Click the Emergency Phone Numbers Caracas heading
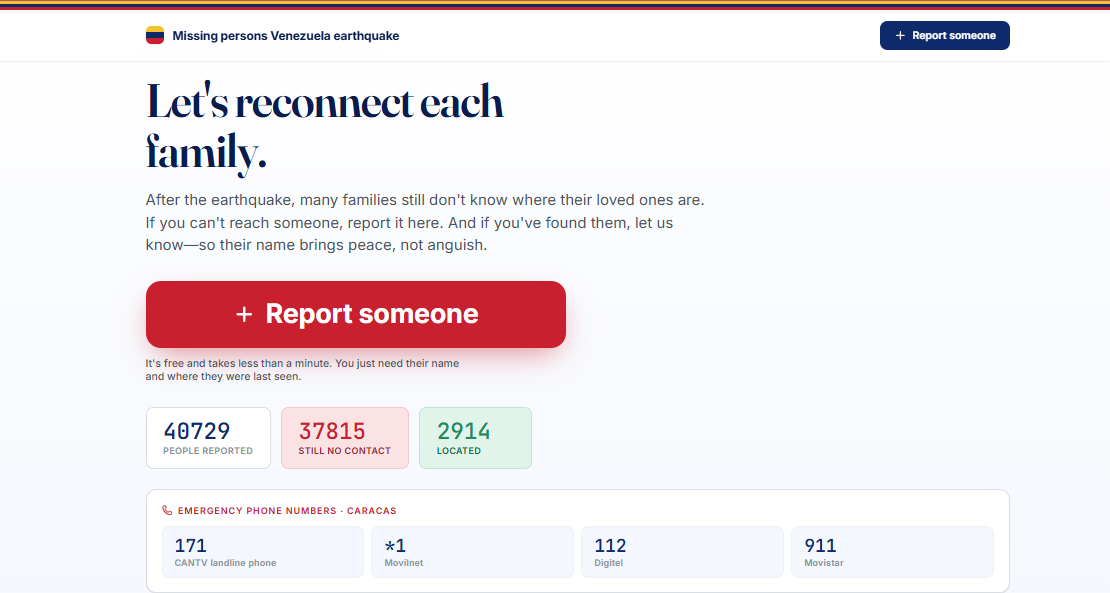The image size is (1110, 593). pyautogui.click(x=287, y=510)
